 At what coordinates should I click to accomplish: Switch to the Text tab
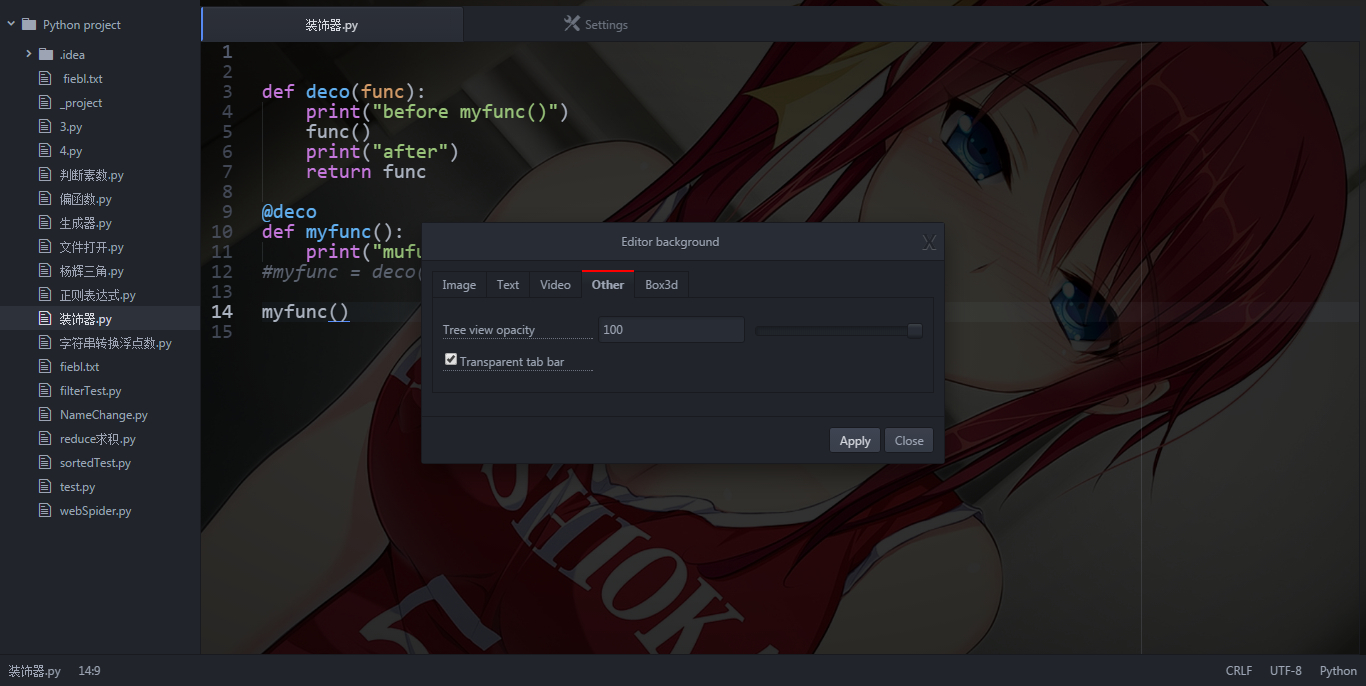click(x=508, y=285)
